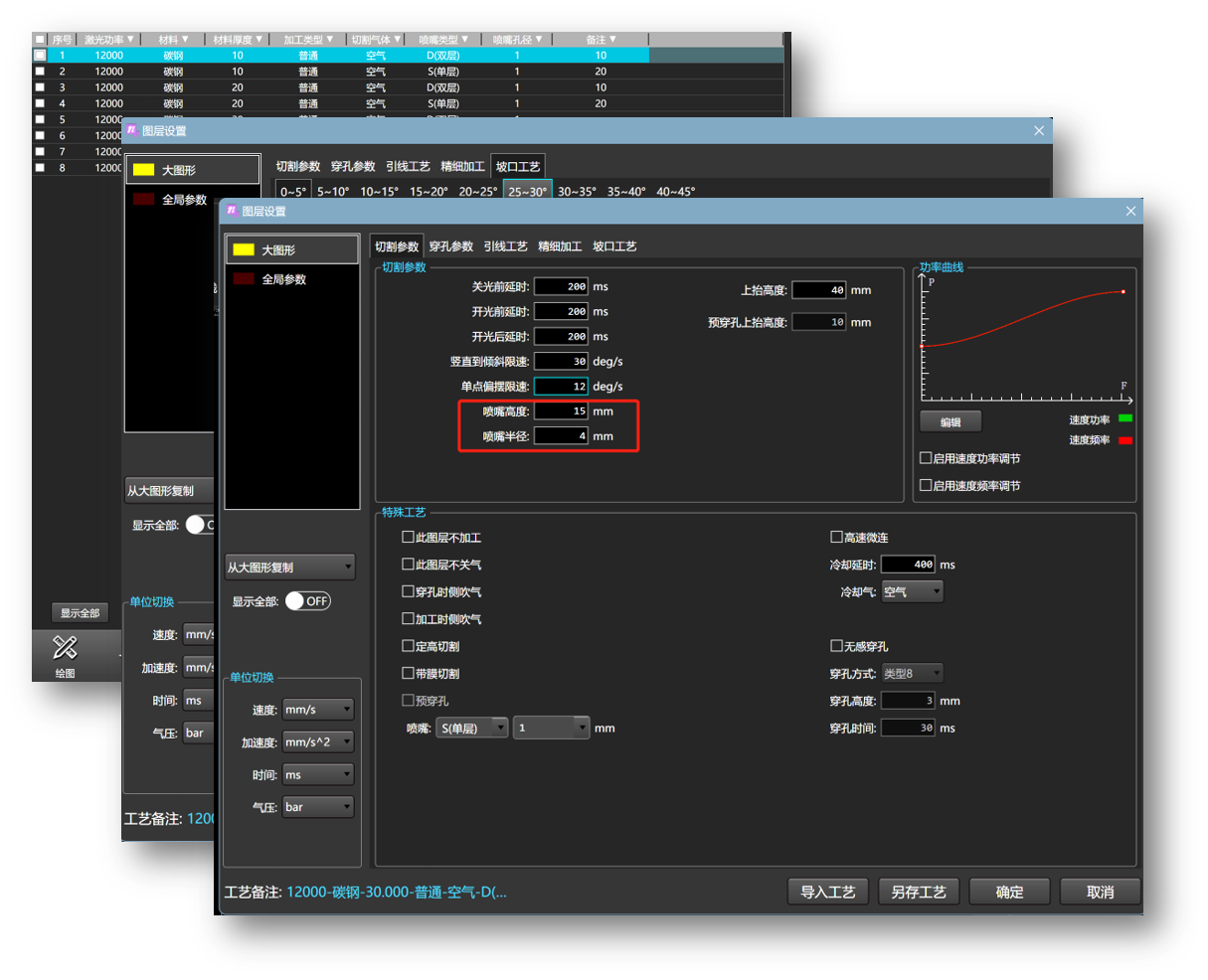Close the front 图层设置 dialog
The width and height of the screenshot is (1208, 980).
(1130, 211)
